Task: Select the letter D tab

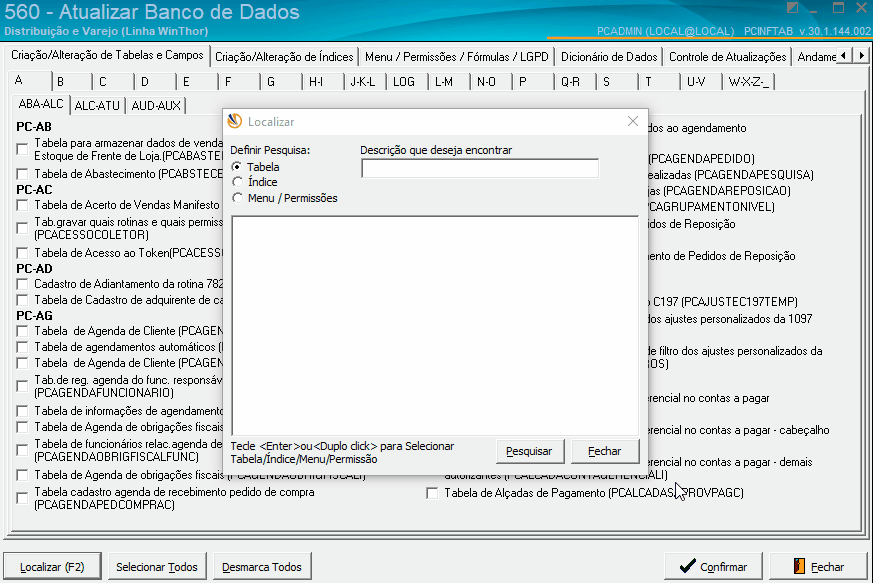Action: click(x=155, y=82)
